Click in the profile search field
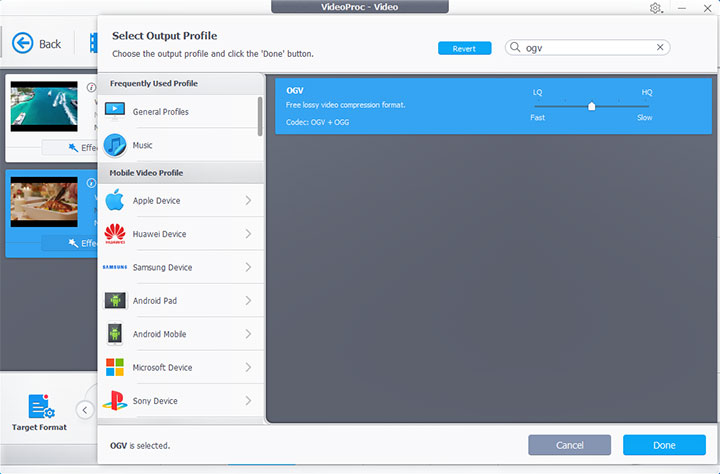 tap(588, 47)
